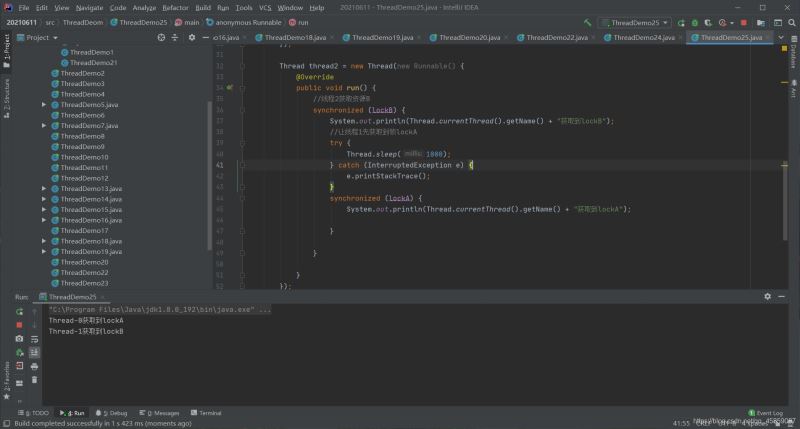Click the Debug bug icon in the top toolbar
This screenshot has height=429, width=800.
click(x=695, y=22)
